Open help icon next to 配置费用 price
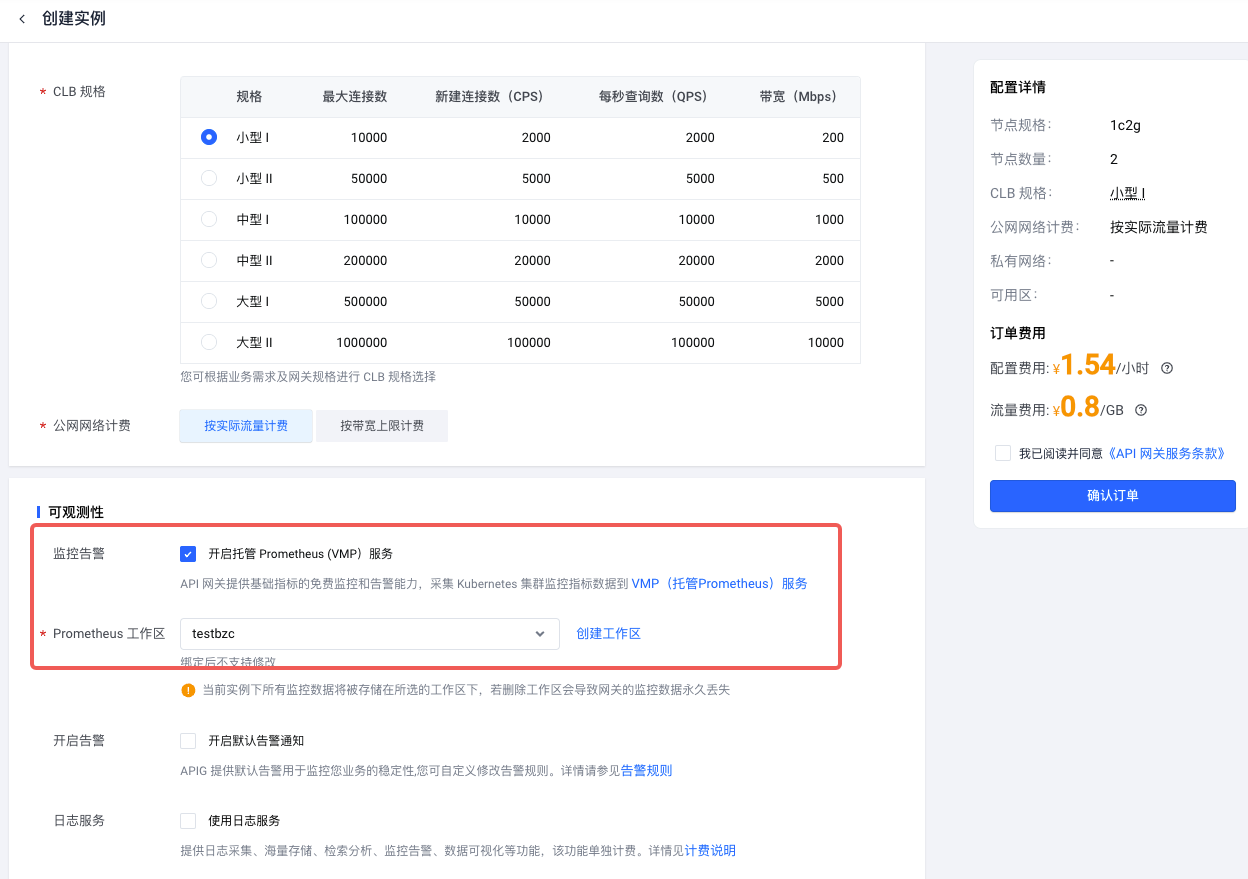Screen dimensions: 1248x879 [x=1166, y=368]
